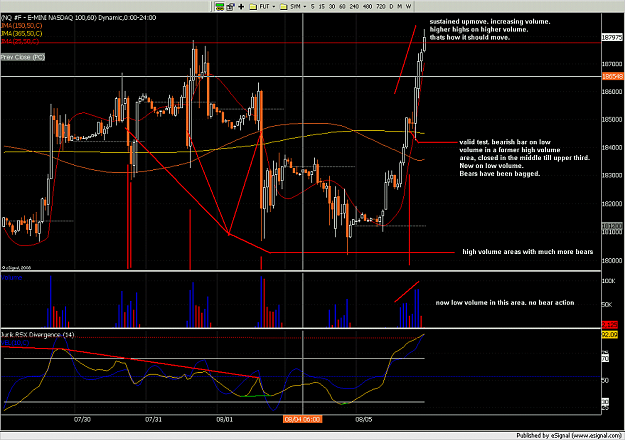625x440 pixels.
Task: Click the 'now low volume in this area' note
Action: (505, 302)
